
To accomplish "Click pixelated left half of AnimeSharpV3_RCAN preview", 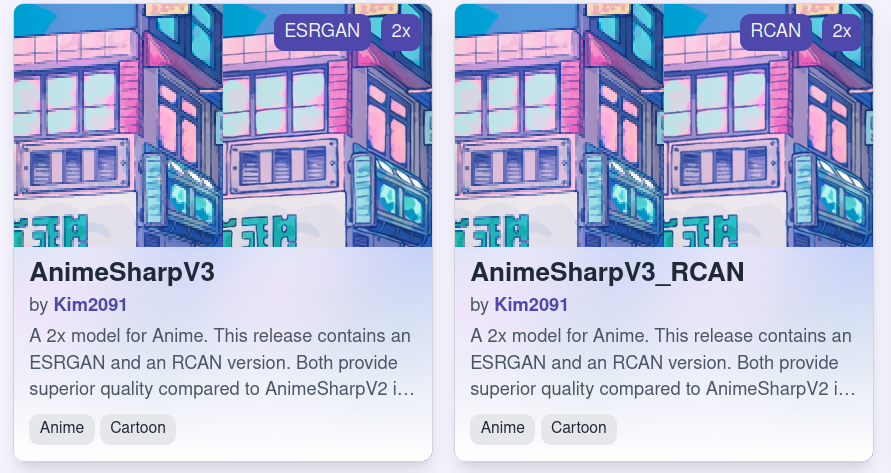I will pyautogui.click(x=559, y=126).
